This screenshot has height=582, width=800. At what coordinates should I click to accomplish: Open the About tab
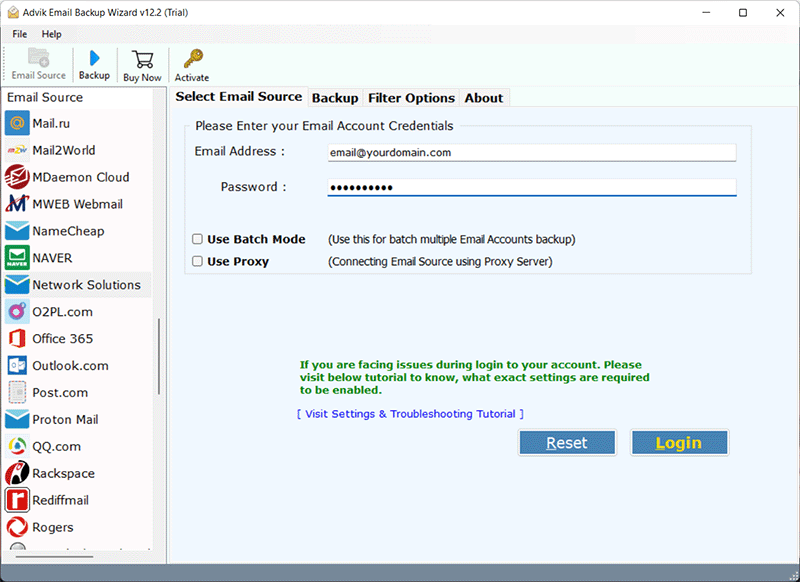coord(484,98)
